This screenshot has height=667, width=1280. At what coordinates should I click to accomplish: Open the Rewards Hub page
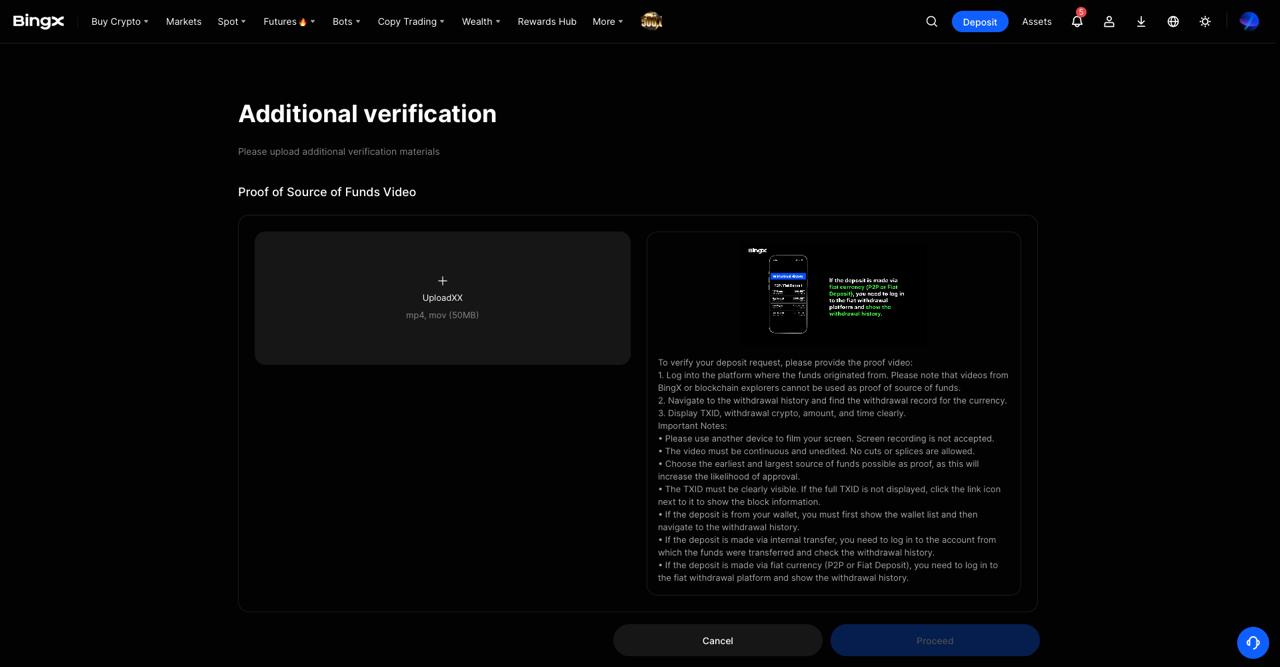click(547, 21)
